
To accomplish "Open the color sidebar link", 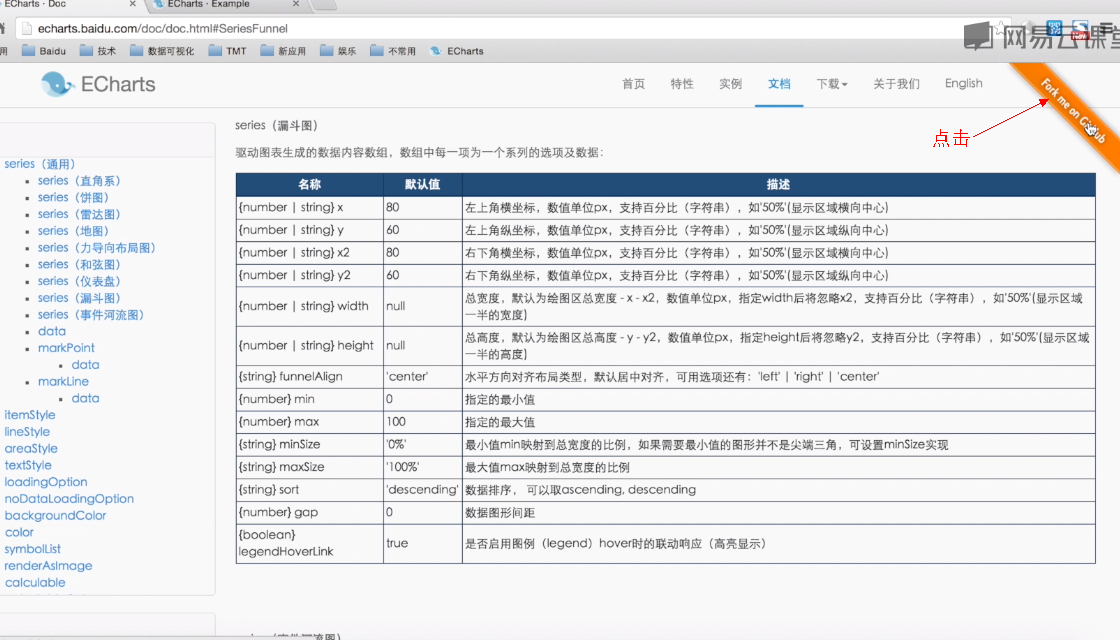I will click(x=19, y=532).
